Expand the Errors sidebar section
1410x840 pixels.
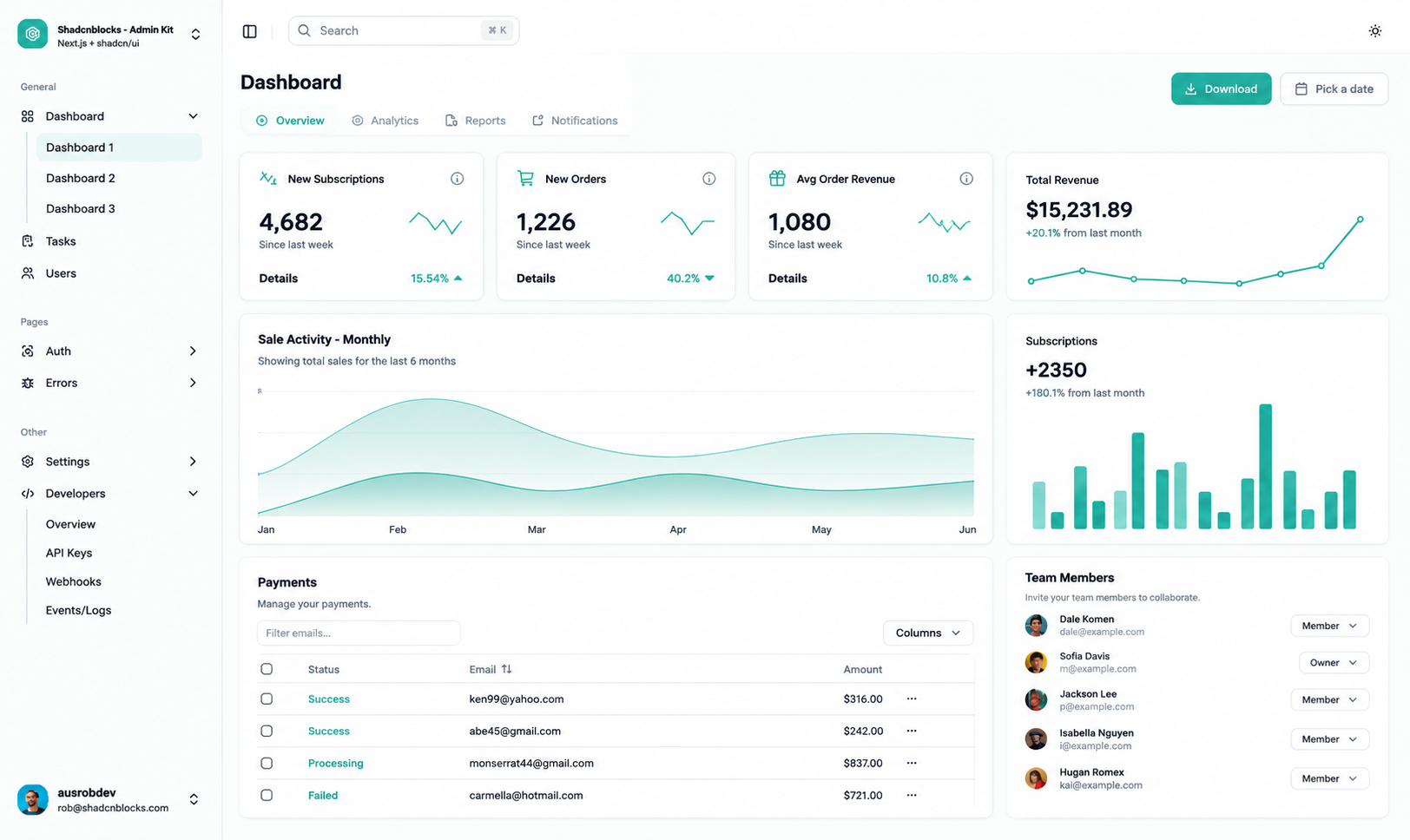pos(193,383)
